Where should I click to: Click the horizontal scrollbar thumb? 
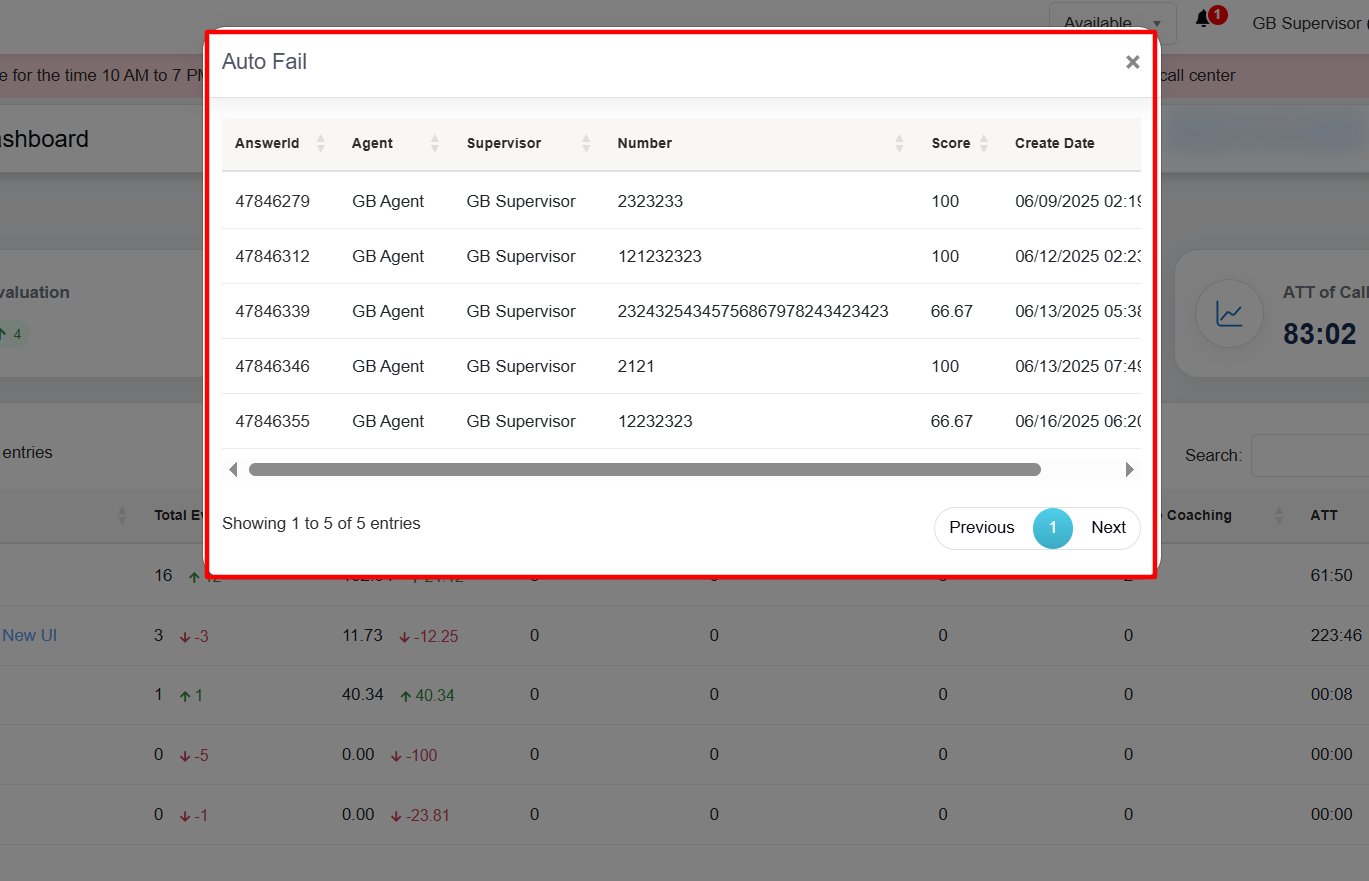click(644, 469)
